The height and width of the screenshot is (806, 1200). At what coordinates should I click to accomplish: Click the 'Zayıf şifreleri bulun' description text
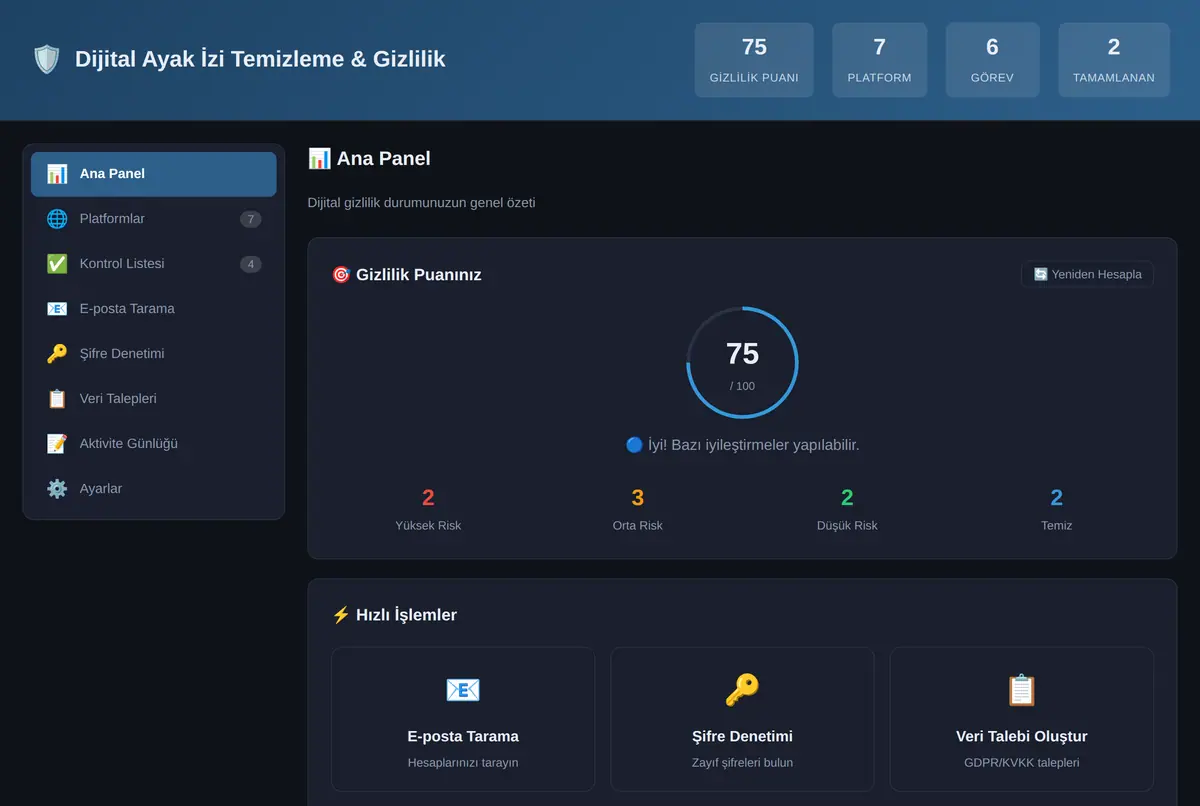742,763
